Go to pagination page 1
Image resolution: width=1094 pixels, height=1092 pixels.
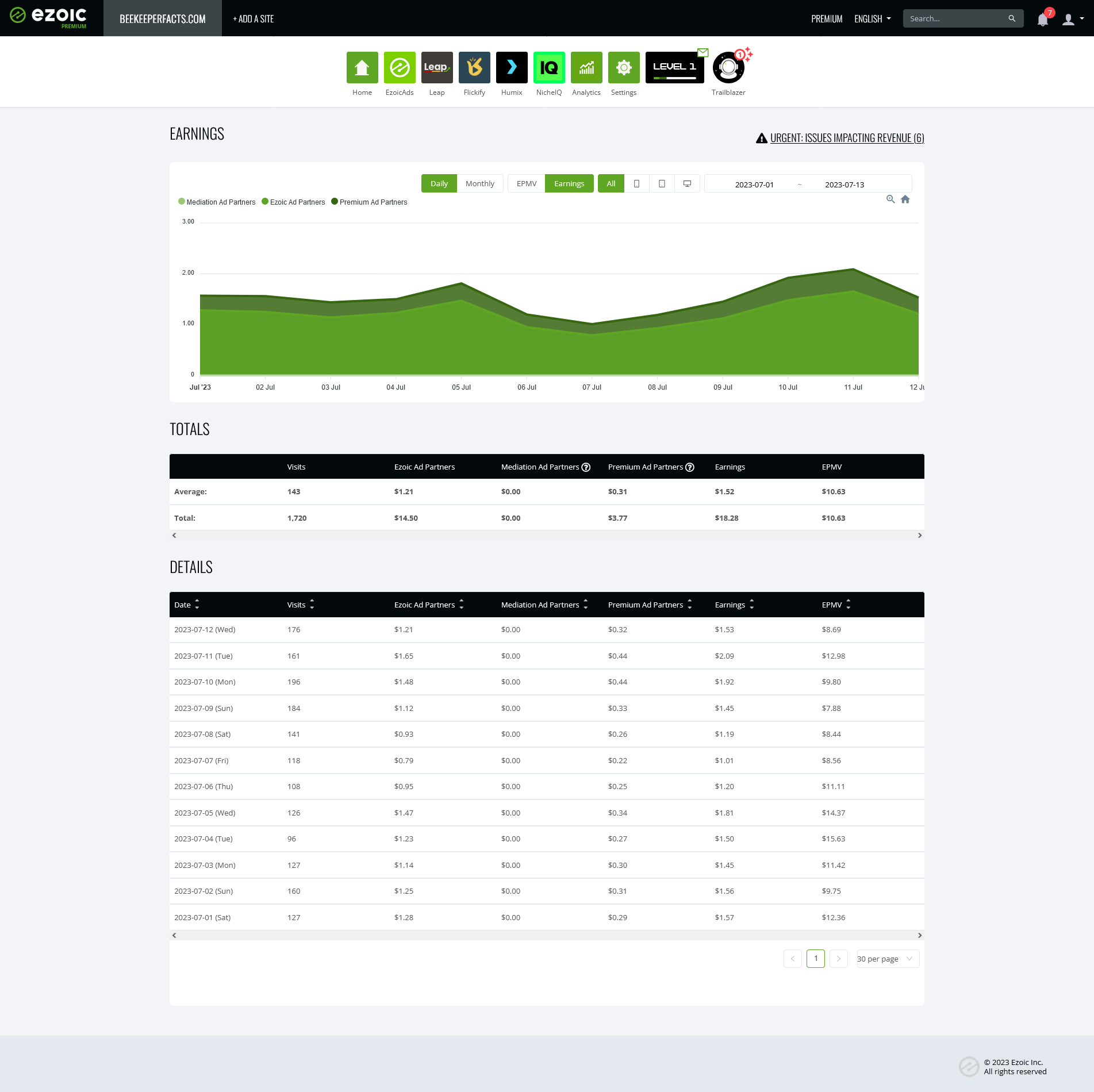tap(816, 959)
